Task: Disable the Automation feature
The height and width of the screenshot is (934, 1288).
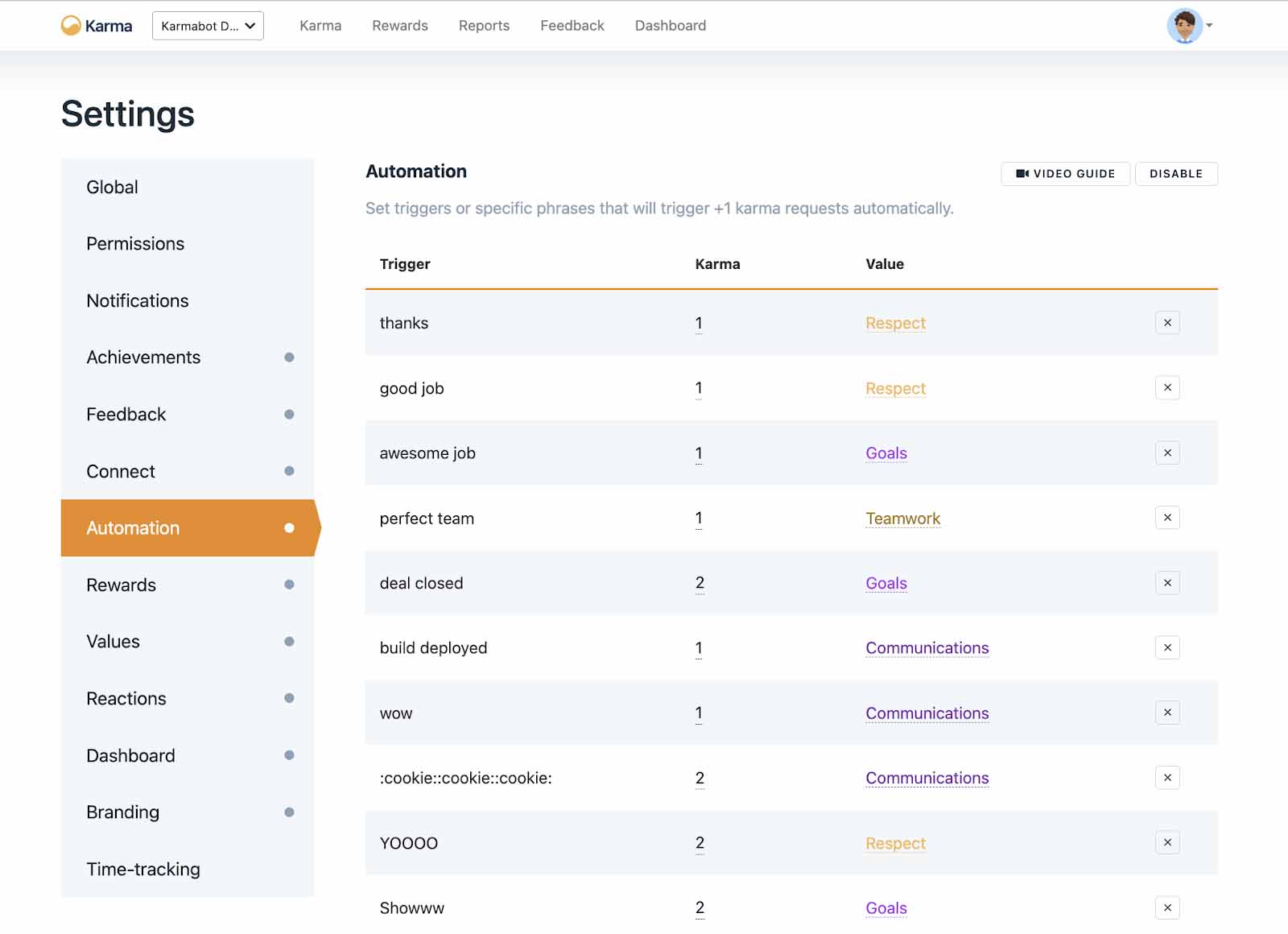Action: [1175, 174]
